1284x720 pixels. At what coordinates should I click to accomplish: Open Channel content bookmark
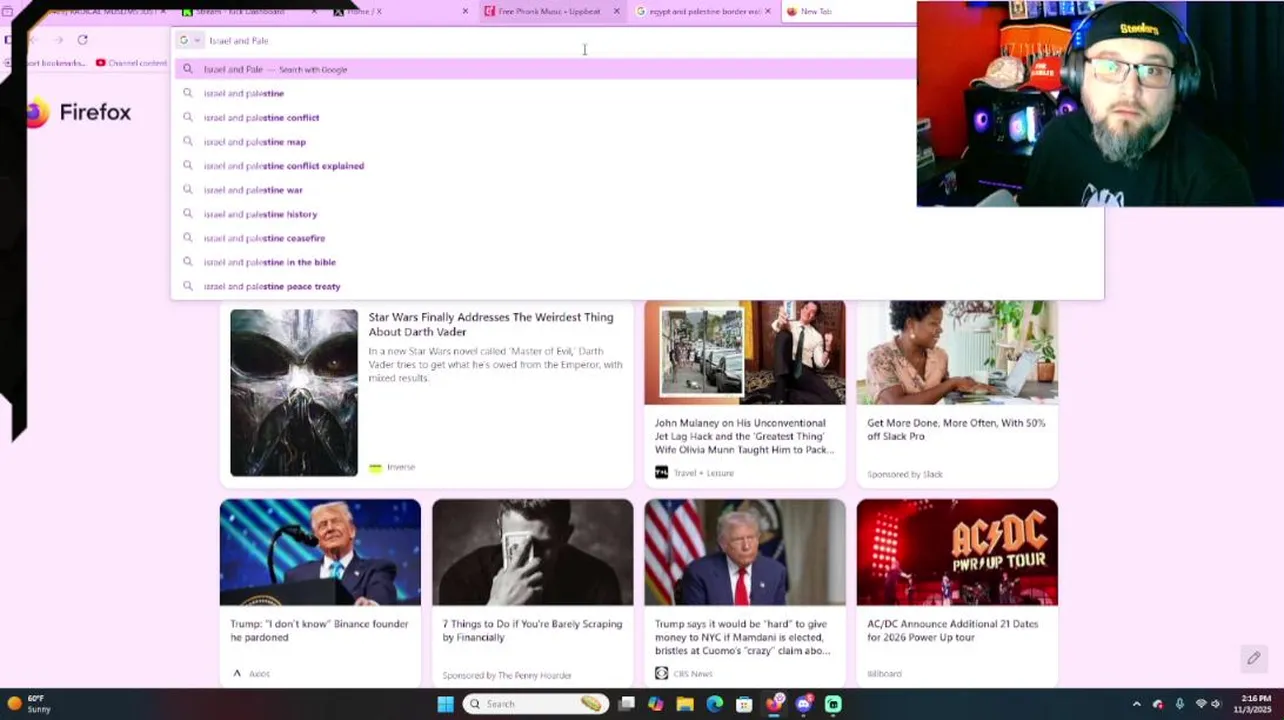(131, 63)
